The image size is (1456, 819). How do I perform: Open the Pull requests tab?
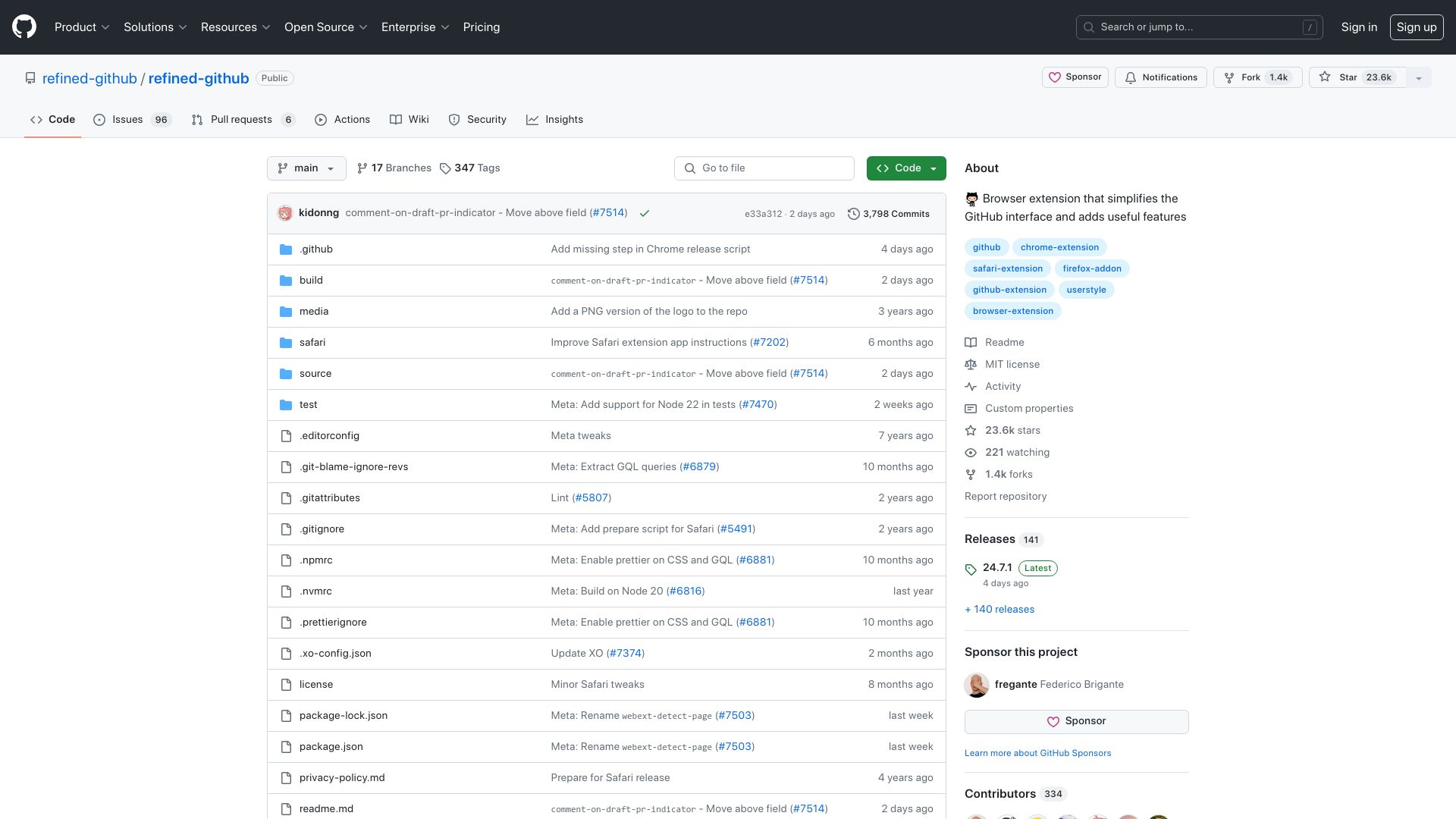pos(243,120)
